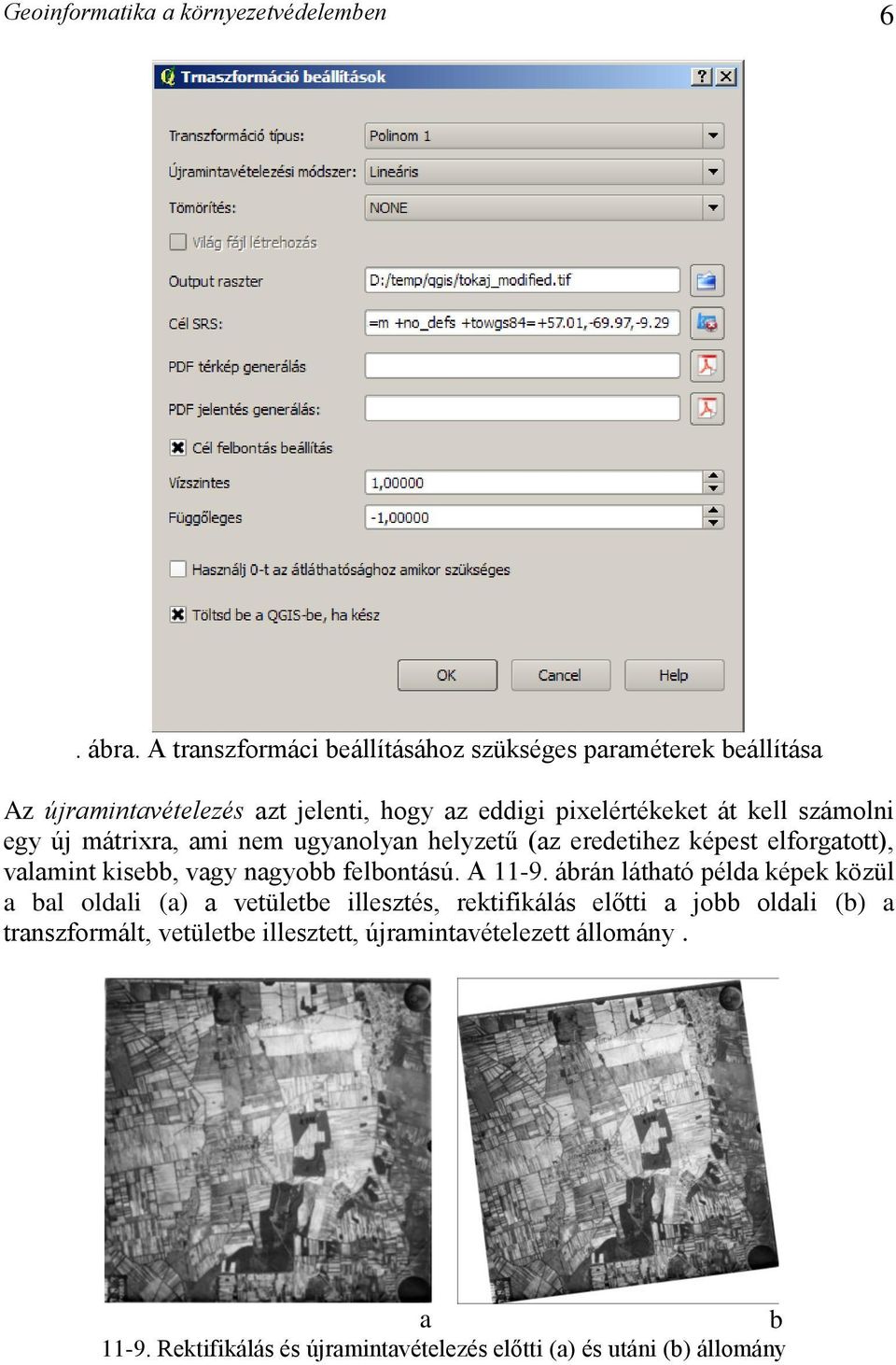Enable the Használj 0-t az átláthatósághoz checkbox
Screen dimensions: 896x1365
point(178,569)
